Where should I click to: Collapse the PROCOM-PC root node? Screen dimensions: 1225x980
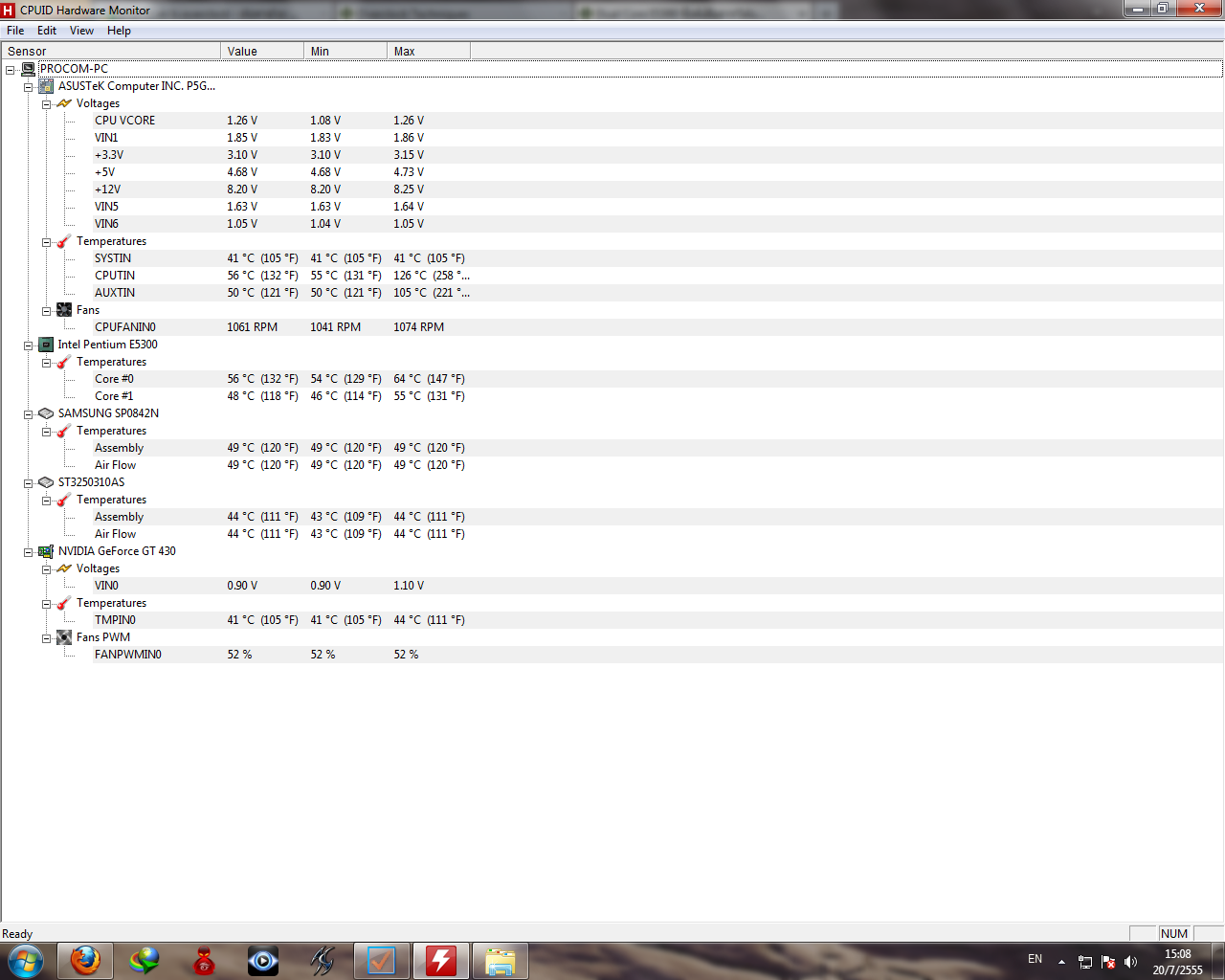(x=11, y=70)
